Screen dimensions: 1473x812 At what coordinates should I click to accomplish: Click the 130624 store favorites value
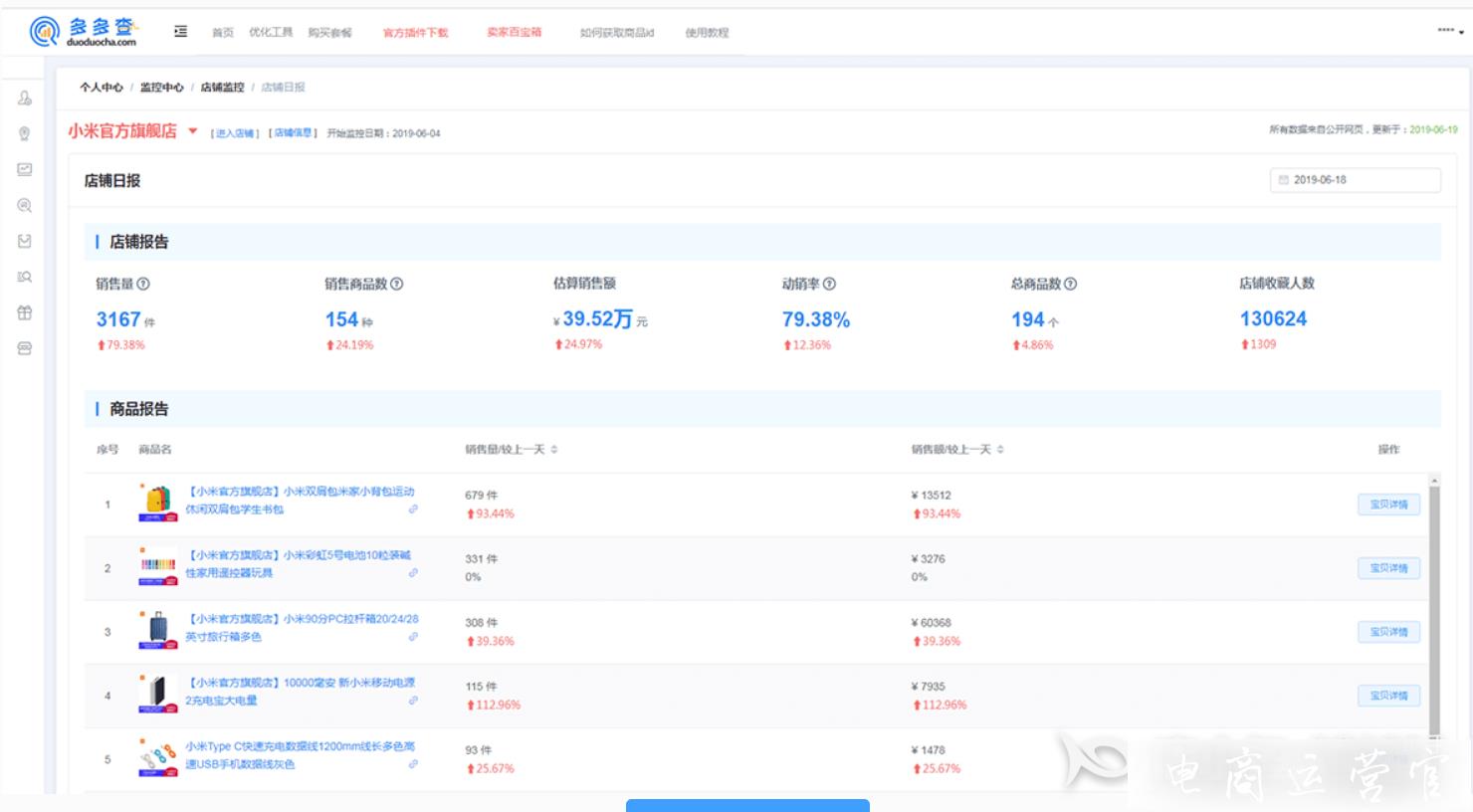(1273, 319)
